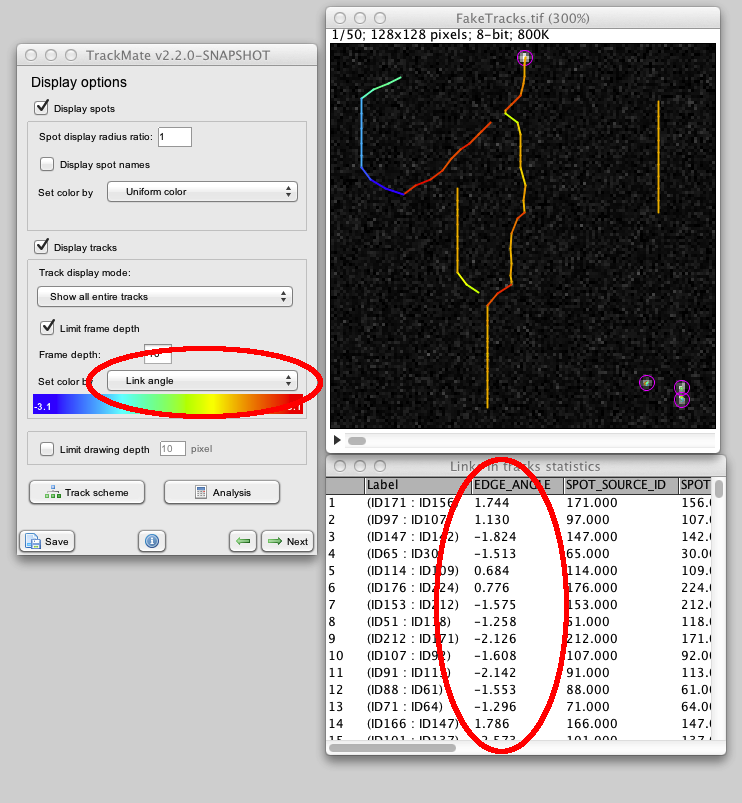This screenshot has width=742, height=803.
Task: Uncheck Limit frame depth
Action: tap(47, 327)
